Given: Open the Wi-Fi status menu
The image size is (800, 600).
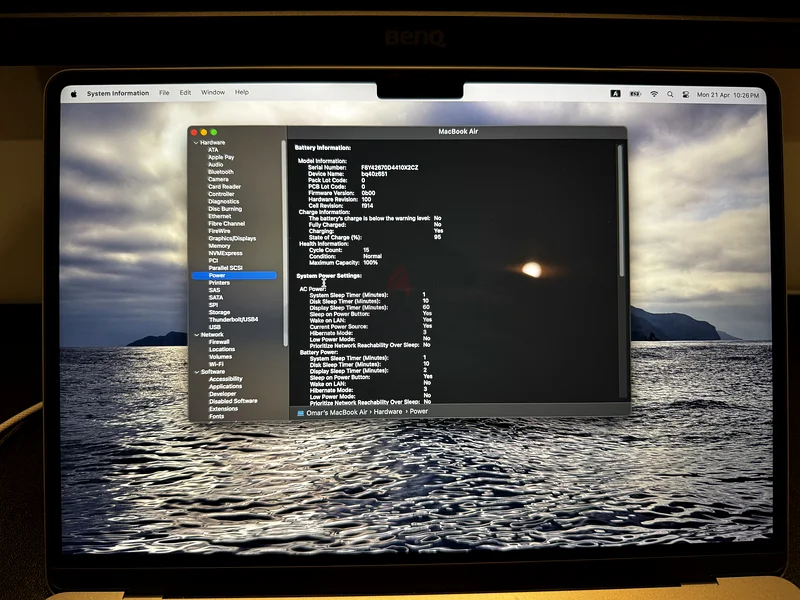Looking at the screenshot, I should pyautogui.click(x=654, y=94).
